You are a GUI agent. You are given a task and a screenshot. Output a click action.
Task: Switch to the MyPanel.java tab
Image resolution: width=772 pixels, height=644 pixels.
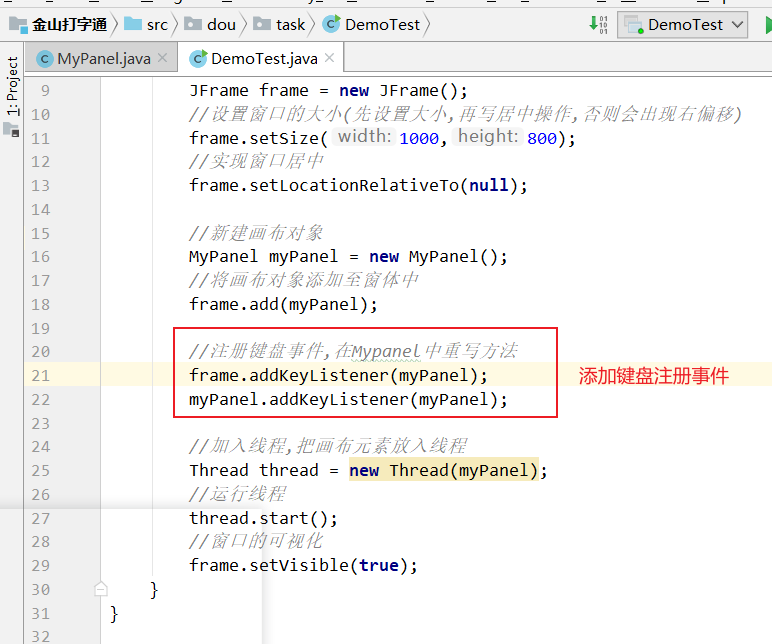pos(103,59)
